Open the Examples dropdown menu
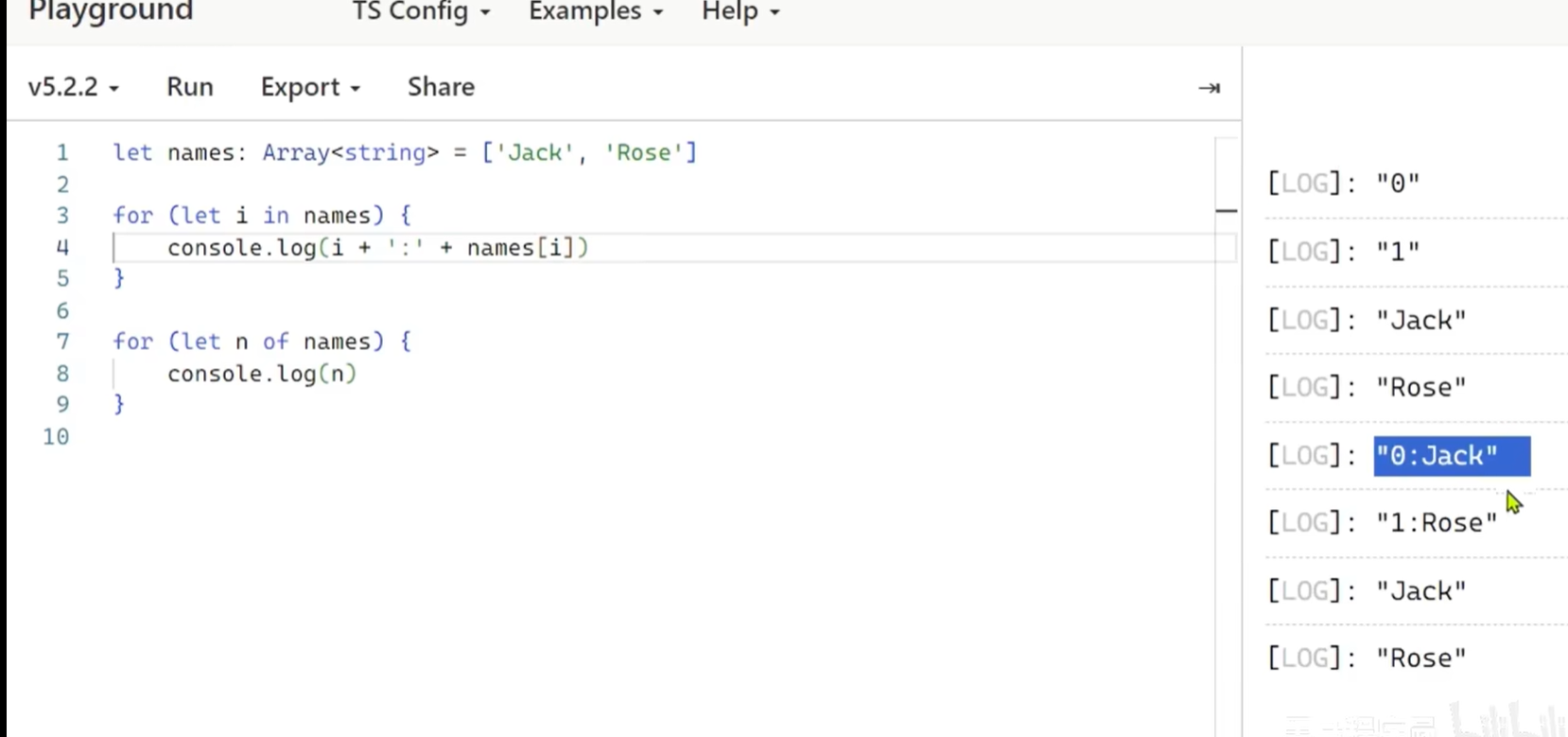 tap(595, 12)
